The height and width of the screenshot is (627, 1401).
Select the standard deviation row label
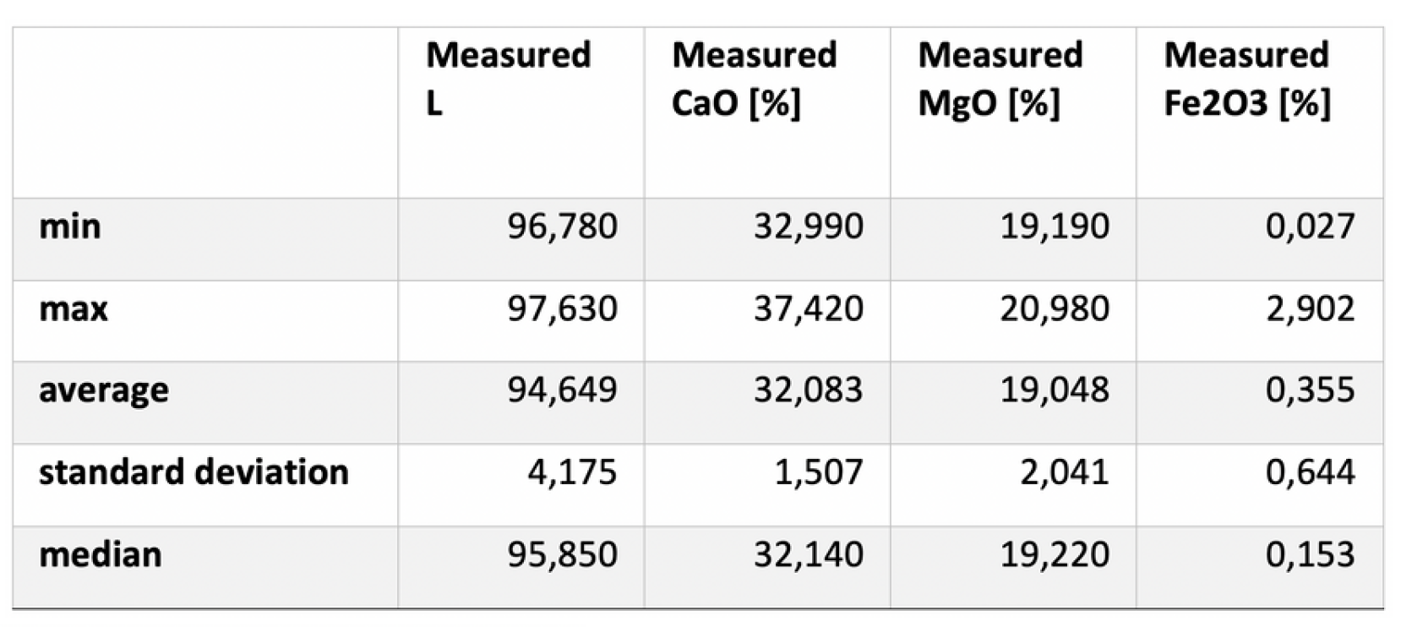(193, 471)
